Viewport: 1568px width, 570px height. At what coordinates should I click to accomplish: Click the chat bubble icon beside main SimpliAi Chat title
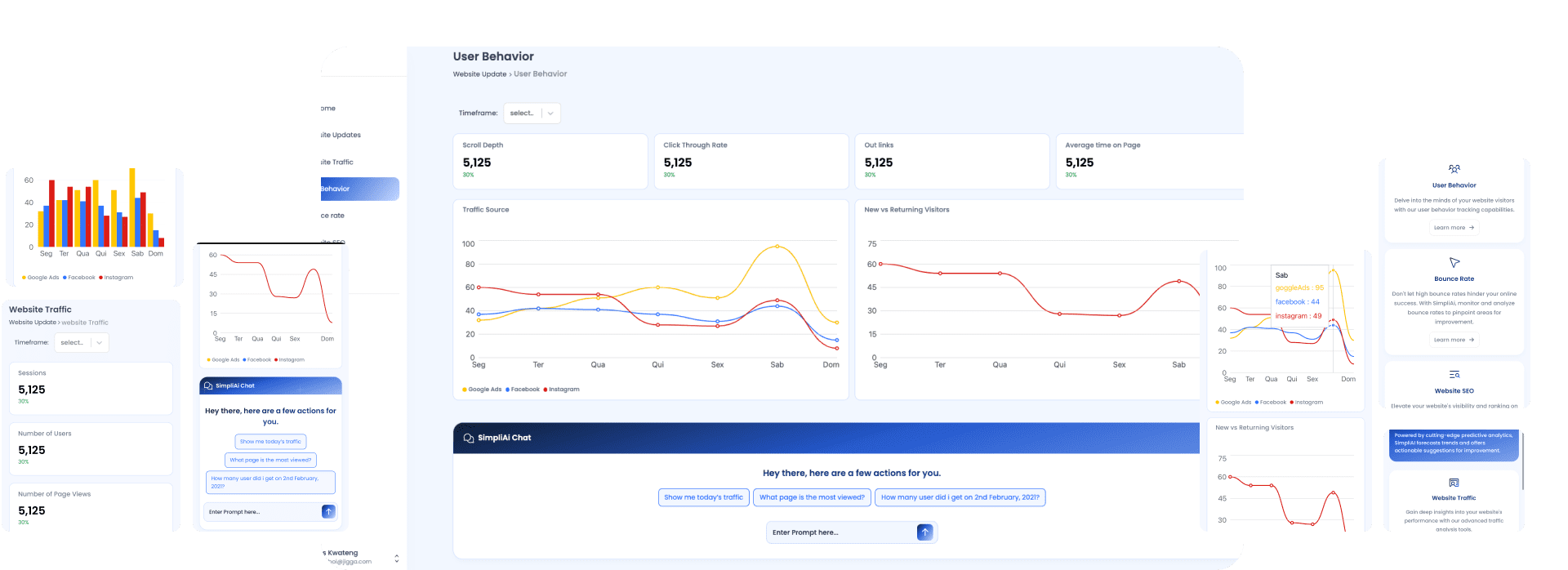468,438
